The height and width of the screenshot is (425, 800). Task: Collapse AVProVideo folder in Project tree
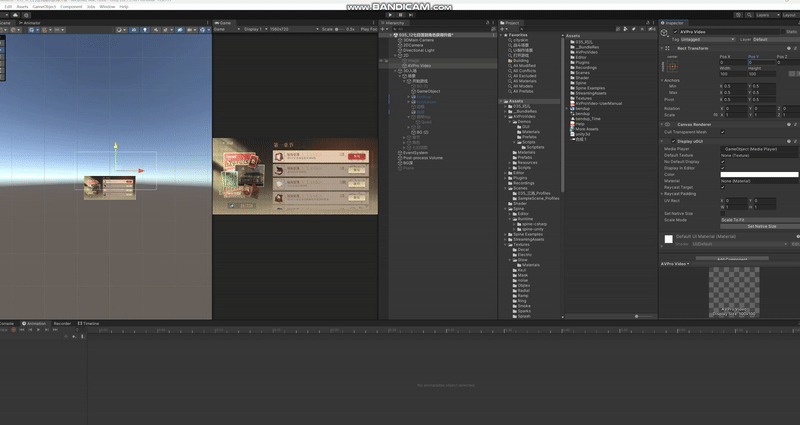505,116
